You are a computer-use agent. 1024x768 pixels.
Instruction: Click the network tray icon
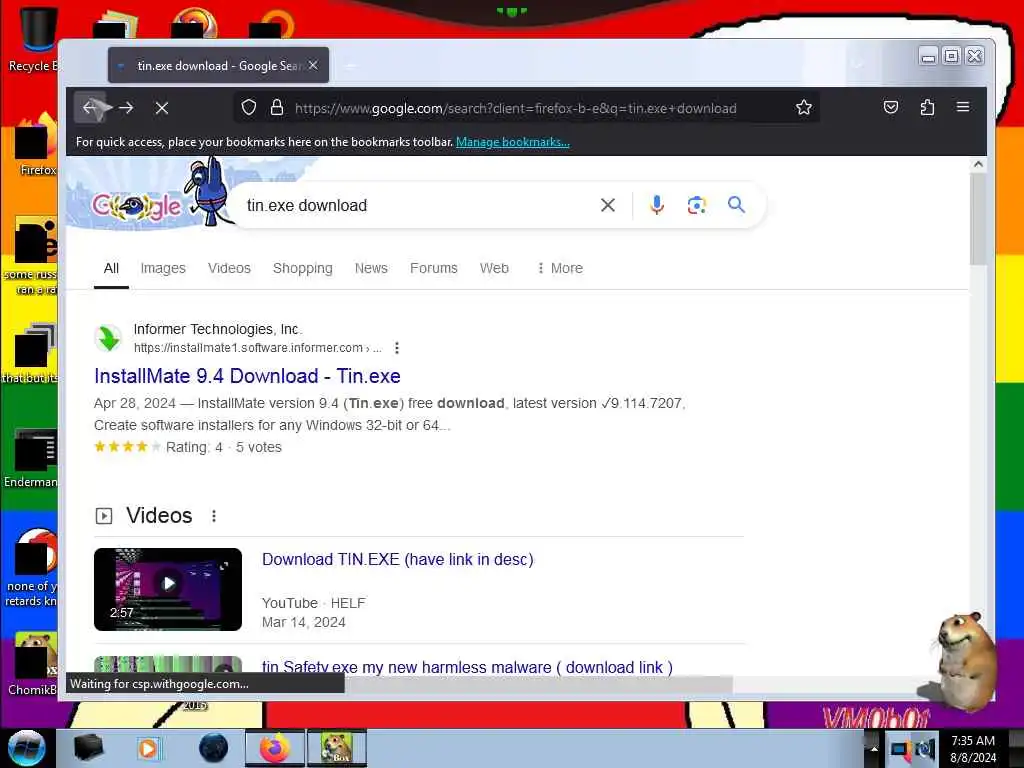[x=900, y=749]
